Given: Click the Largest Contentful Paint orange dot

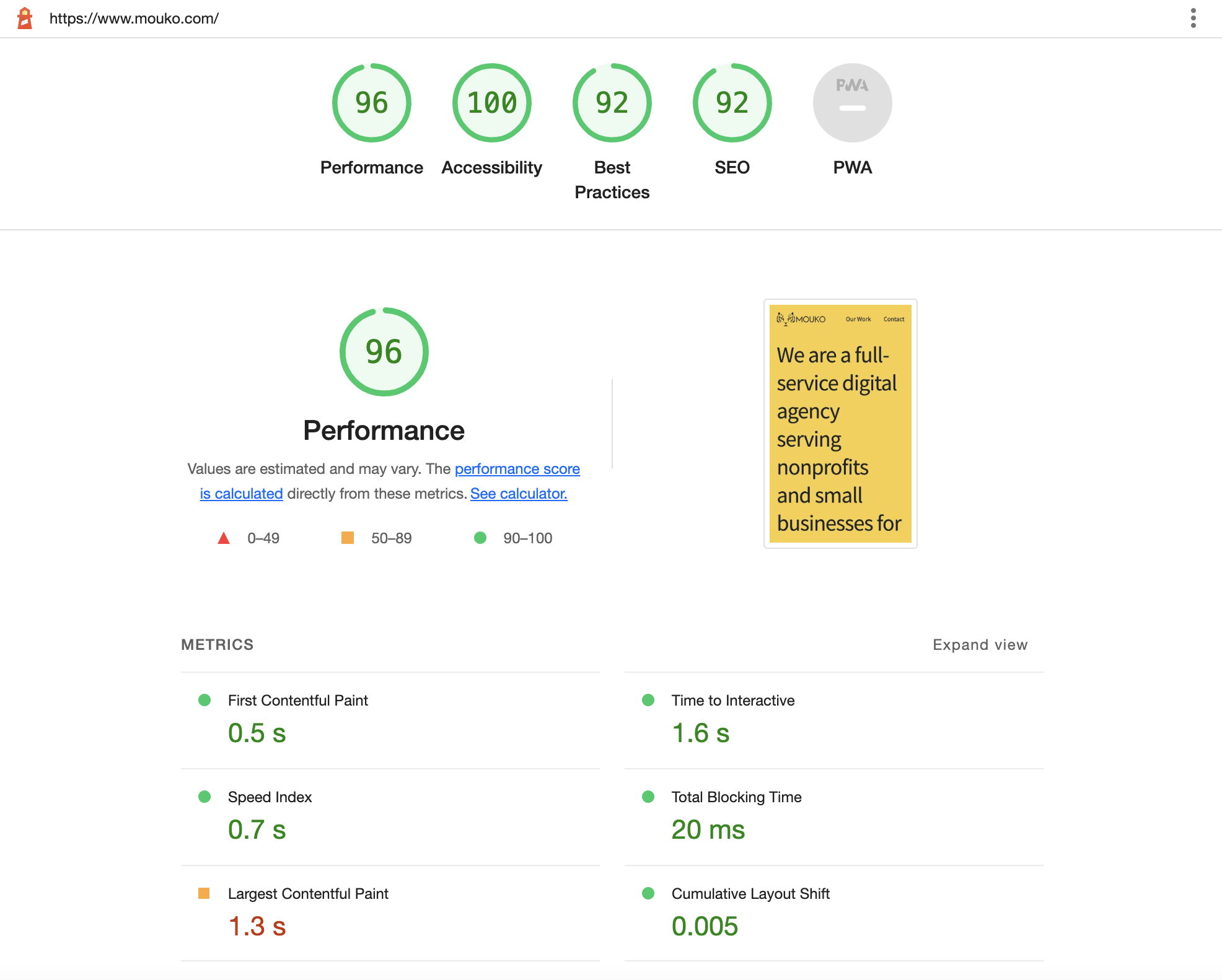Looking at the screenshot, I should (200, 893).
